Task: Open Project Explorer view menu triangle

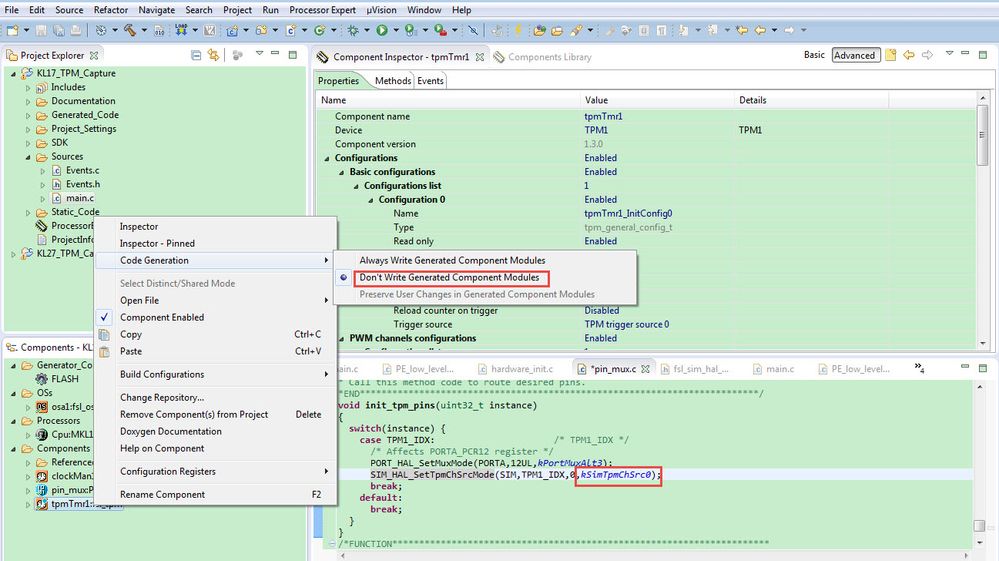Action: click(259, 54)
